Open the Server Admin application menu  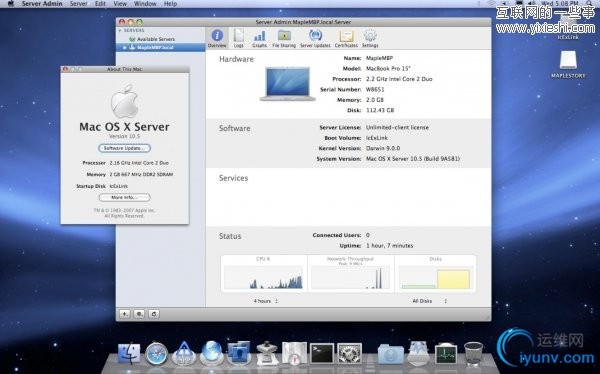click(x=42, y=4)
